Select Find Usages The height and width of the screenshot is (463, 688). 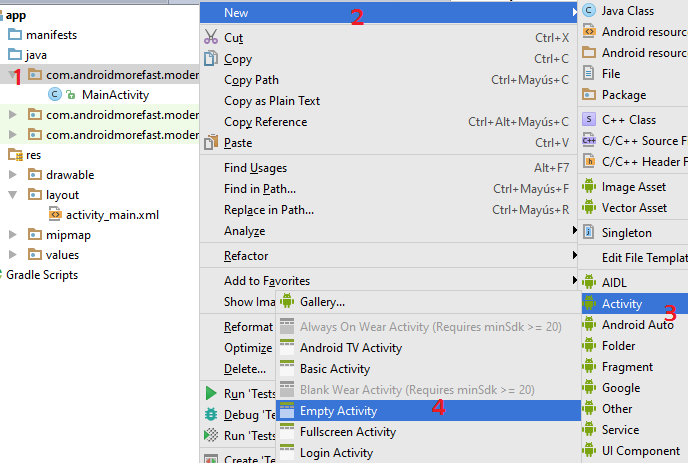point(389,168)
